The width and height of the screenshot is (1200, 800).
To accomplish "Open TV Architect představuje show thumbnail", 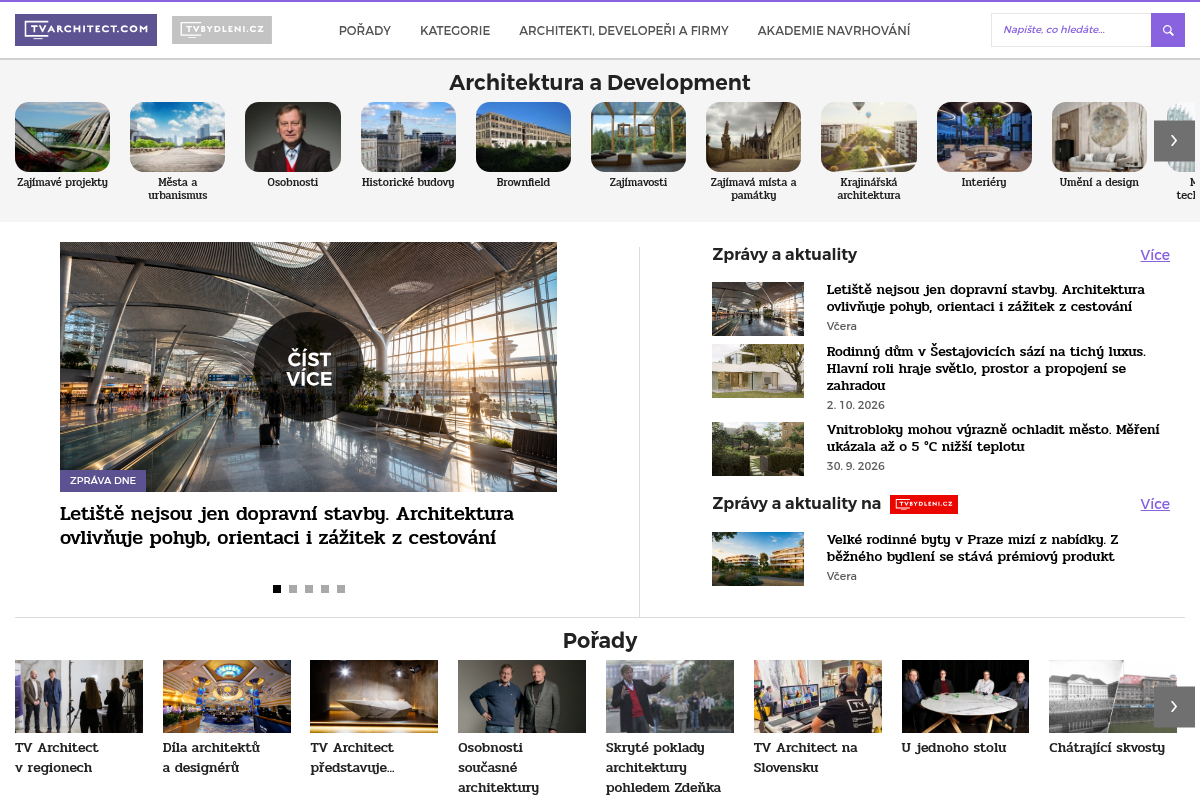I will [374, 696].
